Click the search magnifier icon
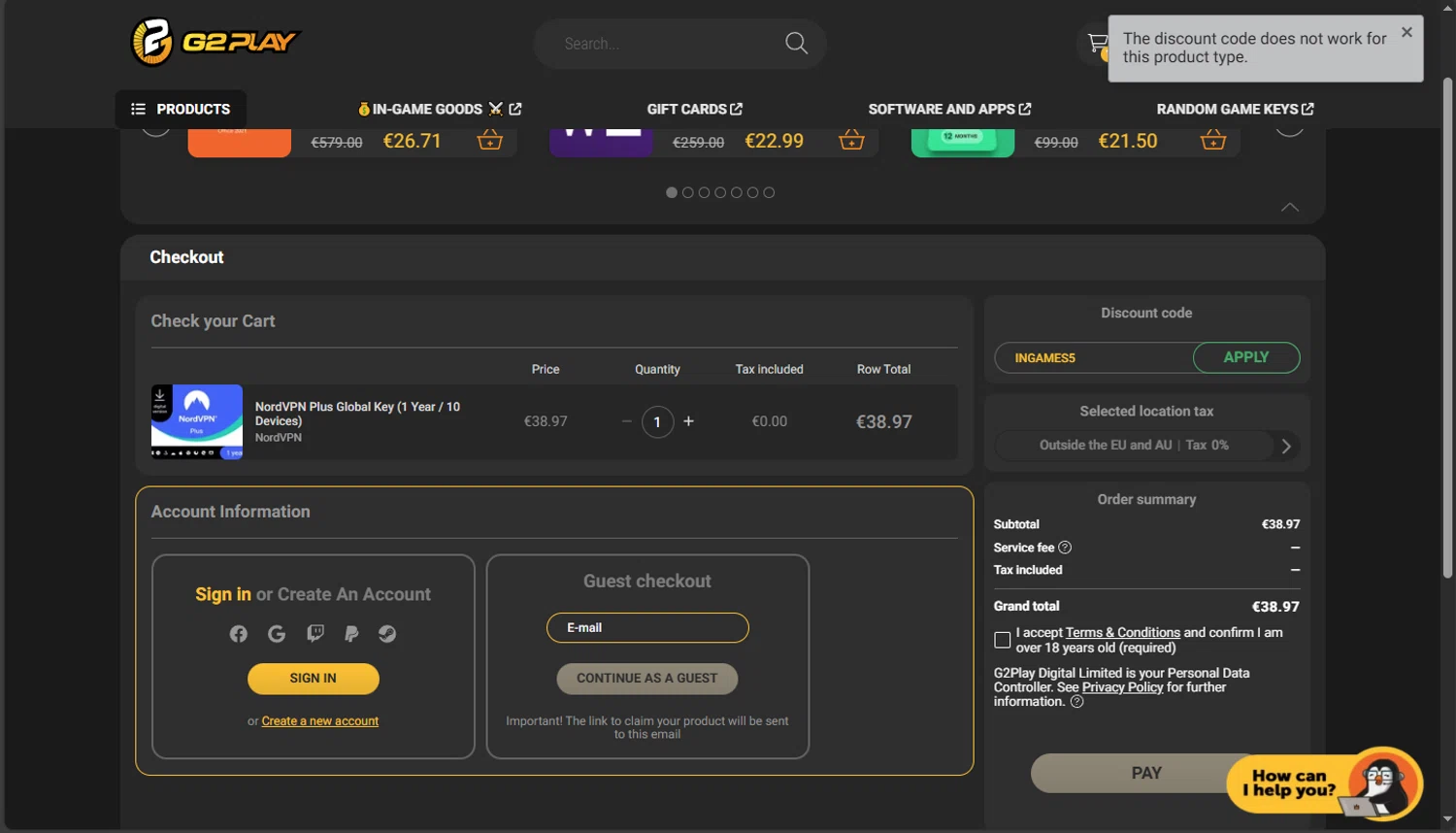The height and width of the screenshot is (833, 1456). 796,43
